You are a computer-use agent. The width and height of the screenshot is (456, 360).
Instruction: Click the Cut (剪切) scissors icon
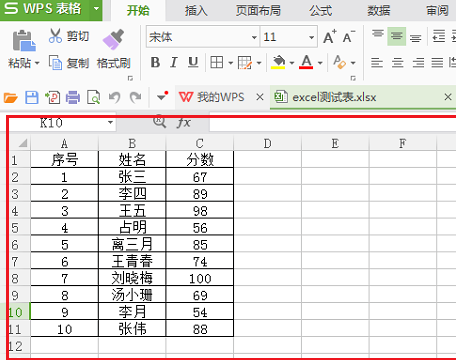(x=55, y=36)
